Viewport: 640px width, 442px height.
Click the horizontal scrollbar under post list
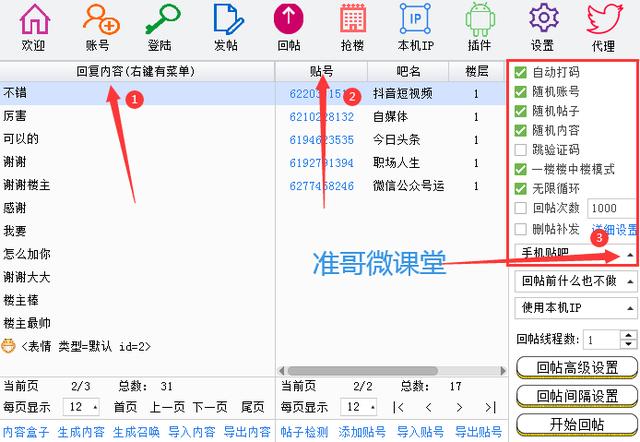tap(362, 371)
